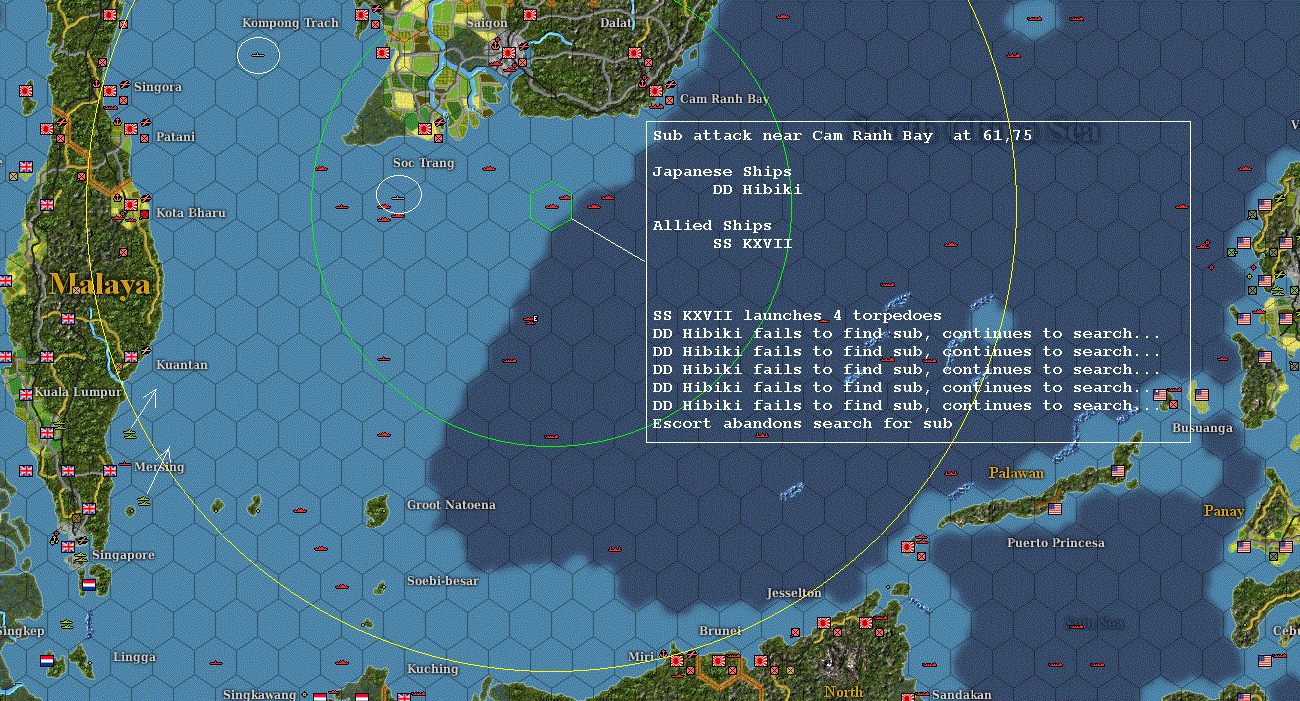Select the British flag base at Kuantan

coord(130,357)
